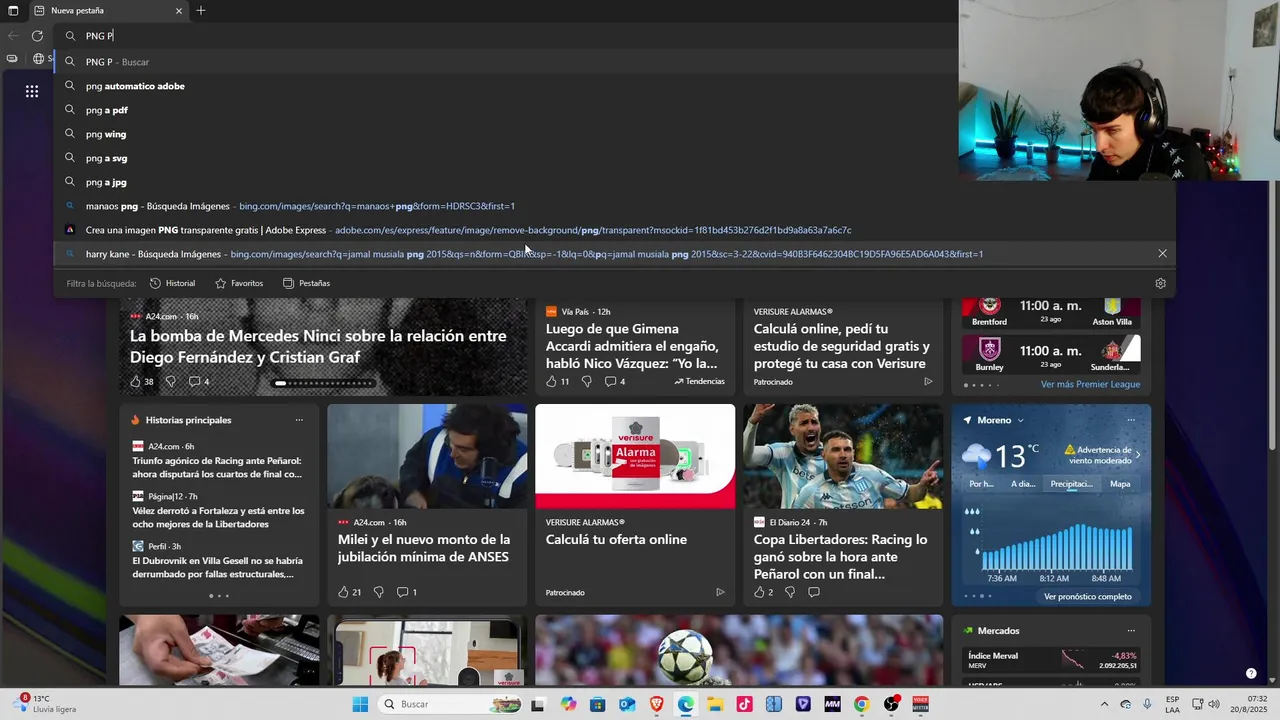Open Índice Merval market row
Screen dimensions: 1280x720
tap(1051, 660)
